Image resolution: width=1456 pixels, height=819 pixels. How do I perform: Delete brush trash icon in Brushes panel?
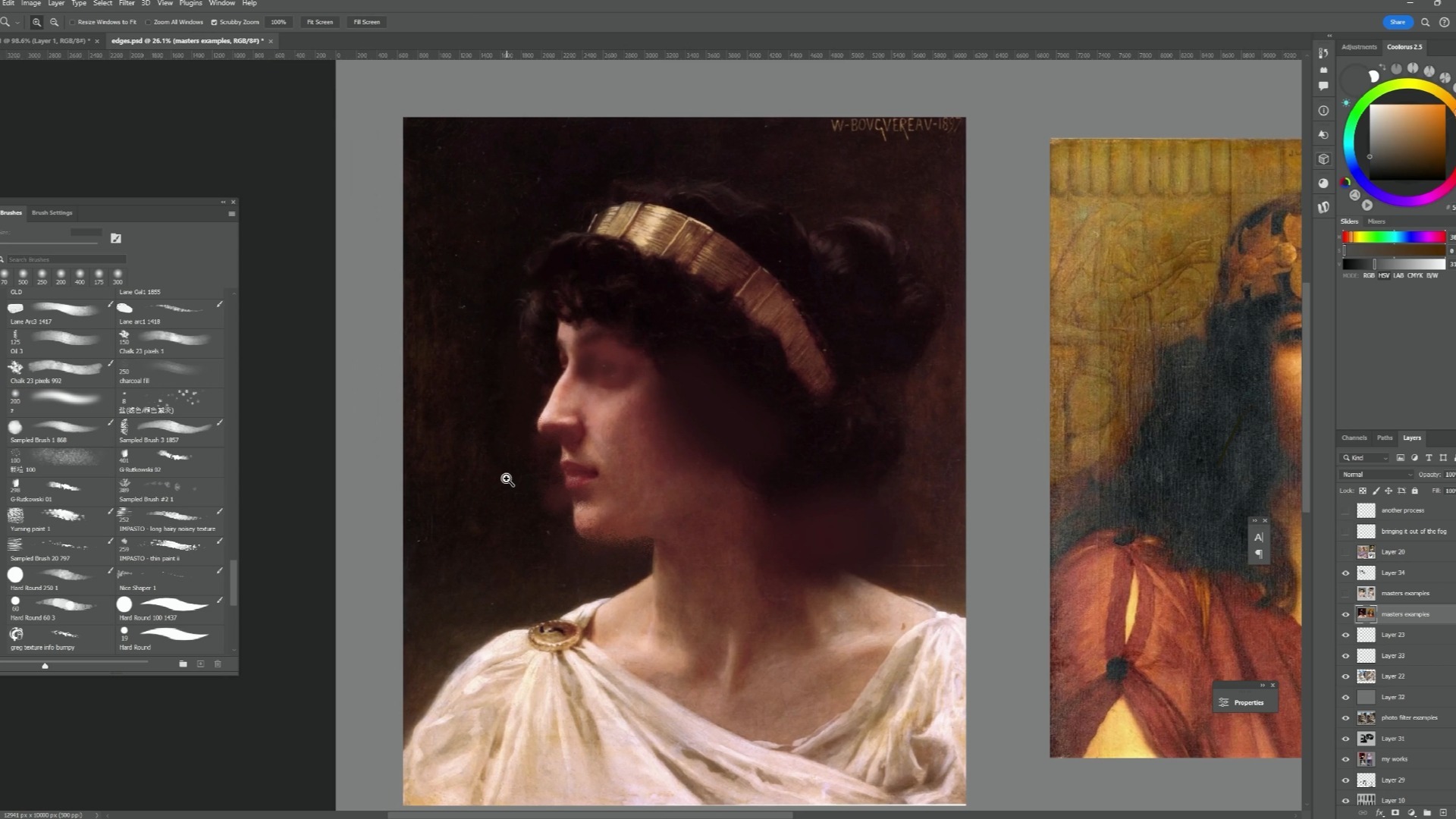coord(218,664)
